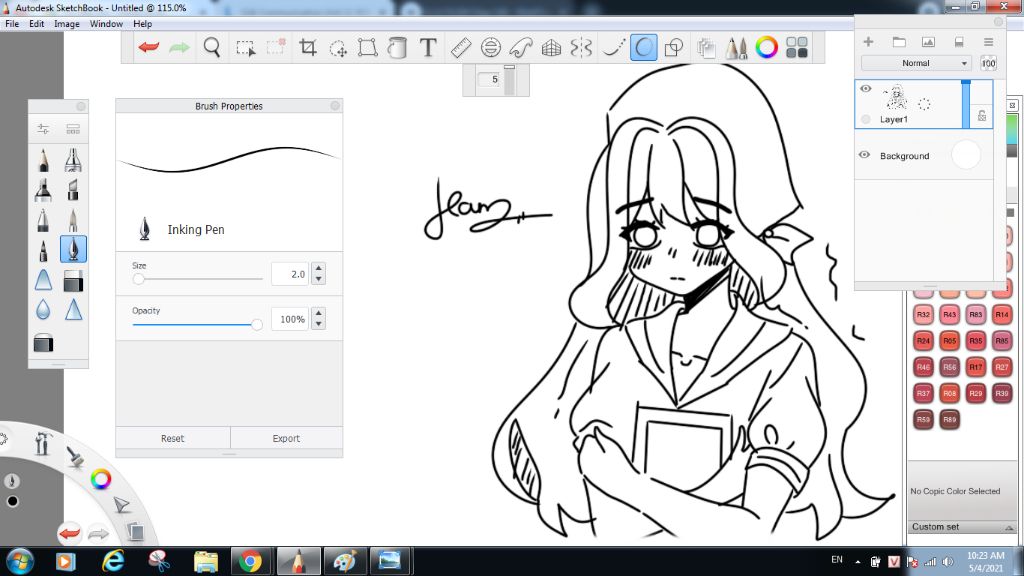Open the Draw Styles shapes tool
Screen dimensions: 1024x576
[x=673, y=47]
